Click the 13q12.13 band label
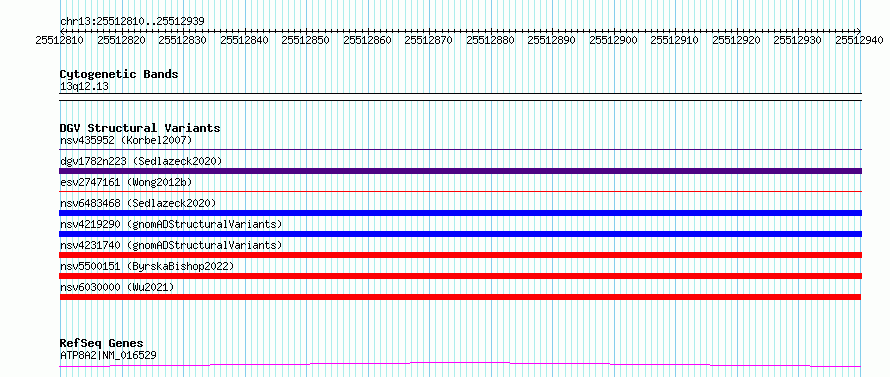 coord(84,87)
